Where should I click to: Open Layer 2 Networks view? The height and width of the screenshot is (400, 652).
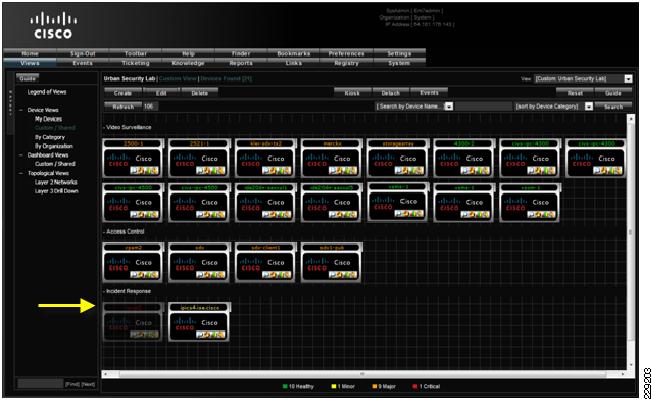coord(56,182)
